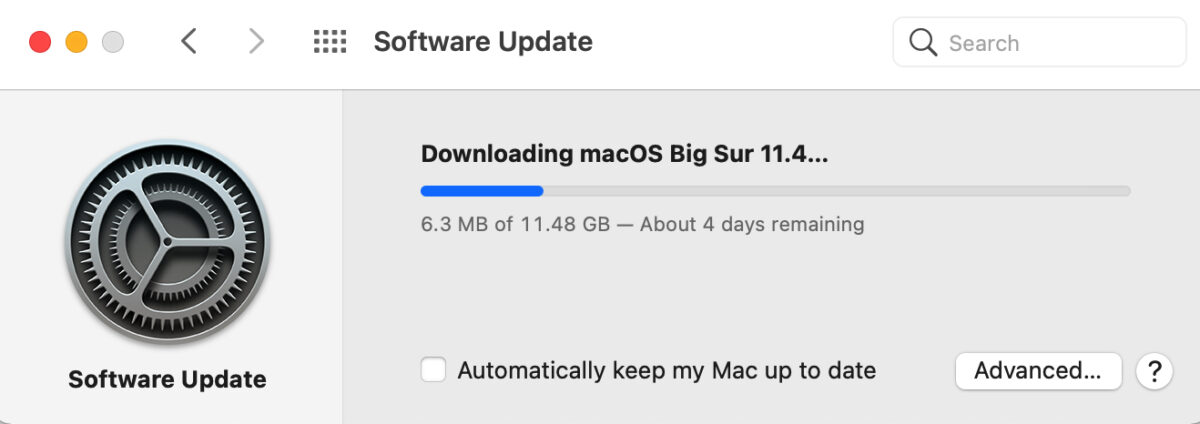Click the gray zoom window button
This screenshot has height=424, width=1200.
click(113, 42)
